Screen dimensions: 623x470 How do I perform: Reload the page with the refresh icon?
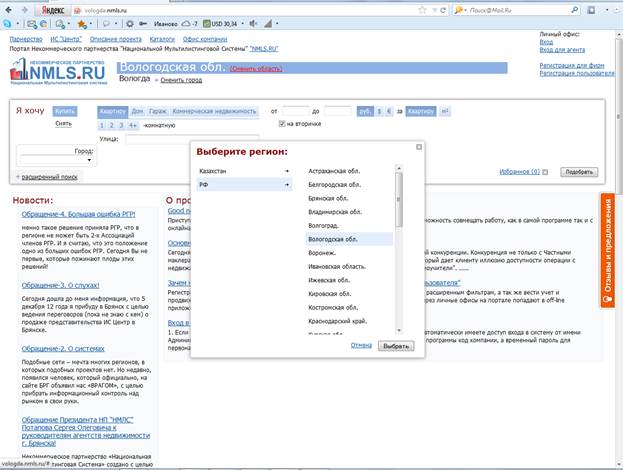click(x=443, y=10)
